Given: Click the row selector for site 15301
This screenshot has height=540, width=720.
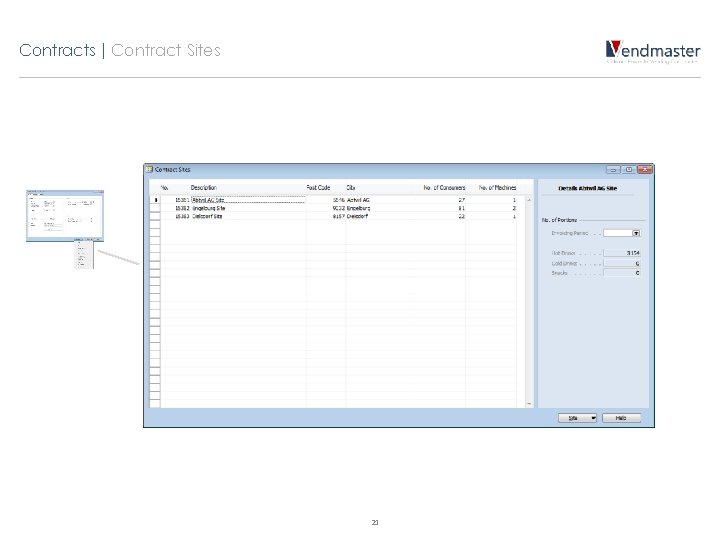Looking at the screenshot, I should point(155,200).
